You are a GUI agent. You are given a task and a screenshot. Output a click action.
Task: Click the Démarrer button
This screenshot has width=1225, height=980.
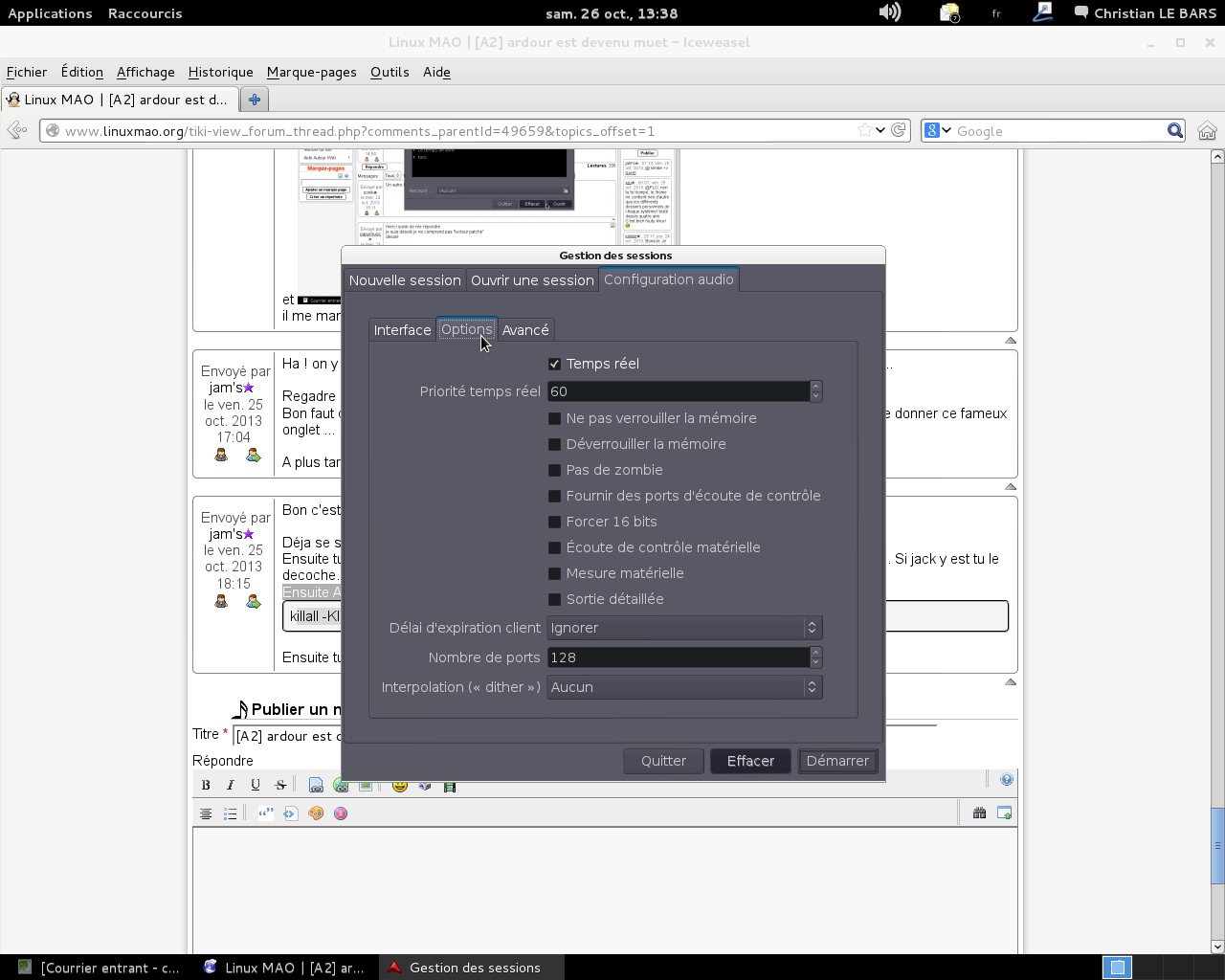click(x=837, y=761)
